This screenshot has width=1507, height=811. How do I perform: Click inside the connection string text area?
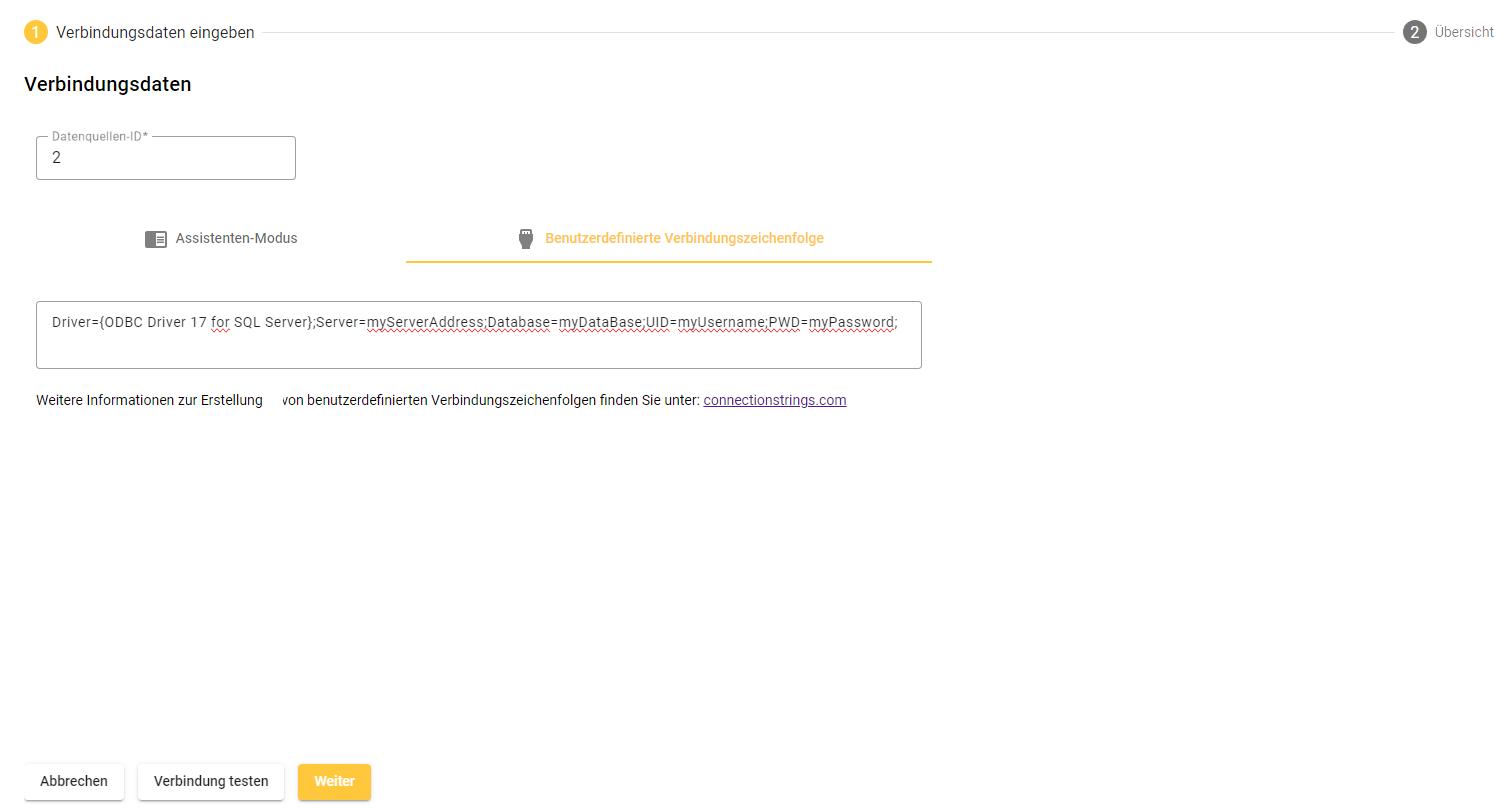[x=478, y=345]
